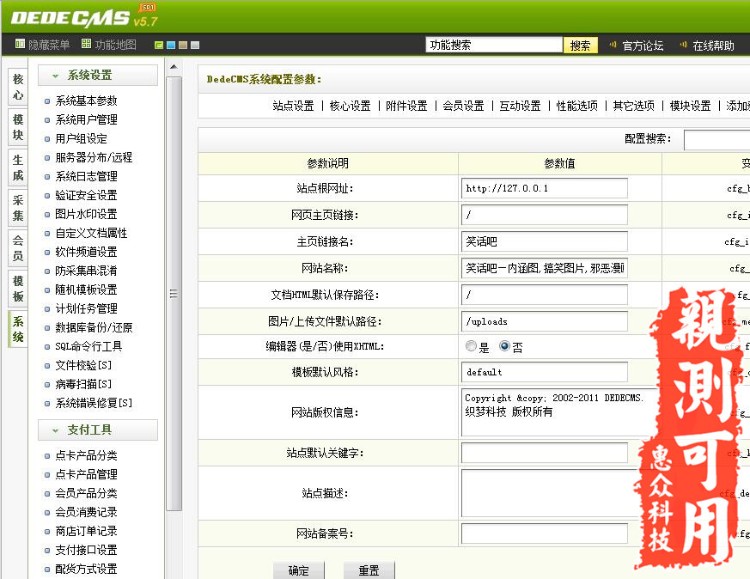Switch to the 模块 side tab
750x579 pixels.
18,127
